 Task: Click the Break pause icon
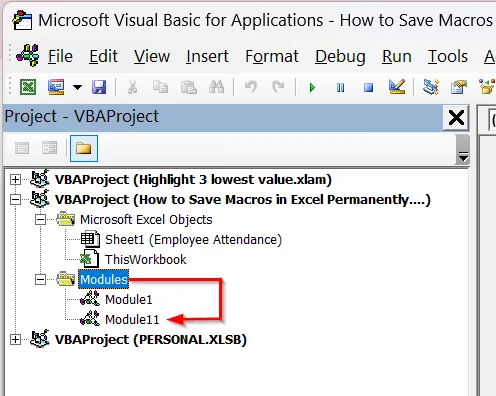[x=340, y=88]
